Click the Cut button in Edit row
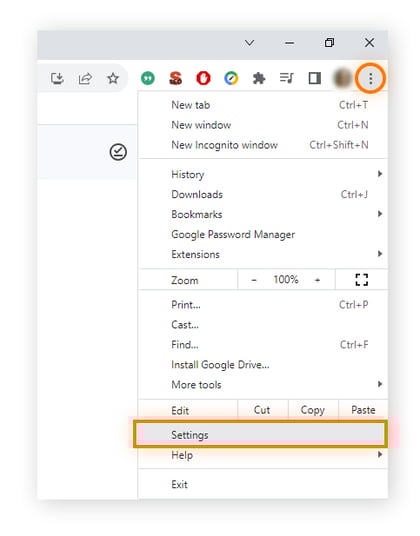420x536 pixels. coord(262,410)
